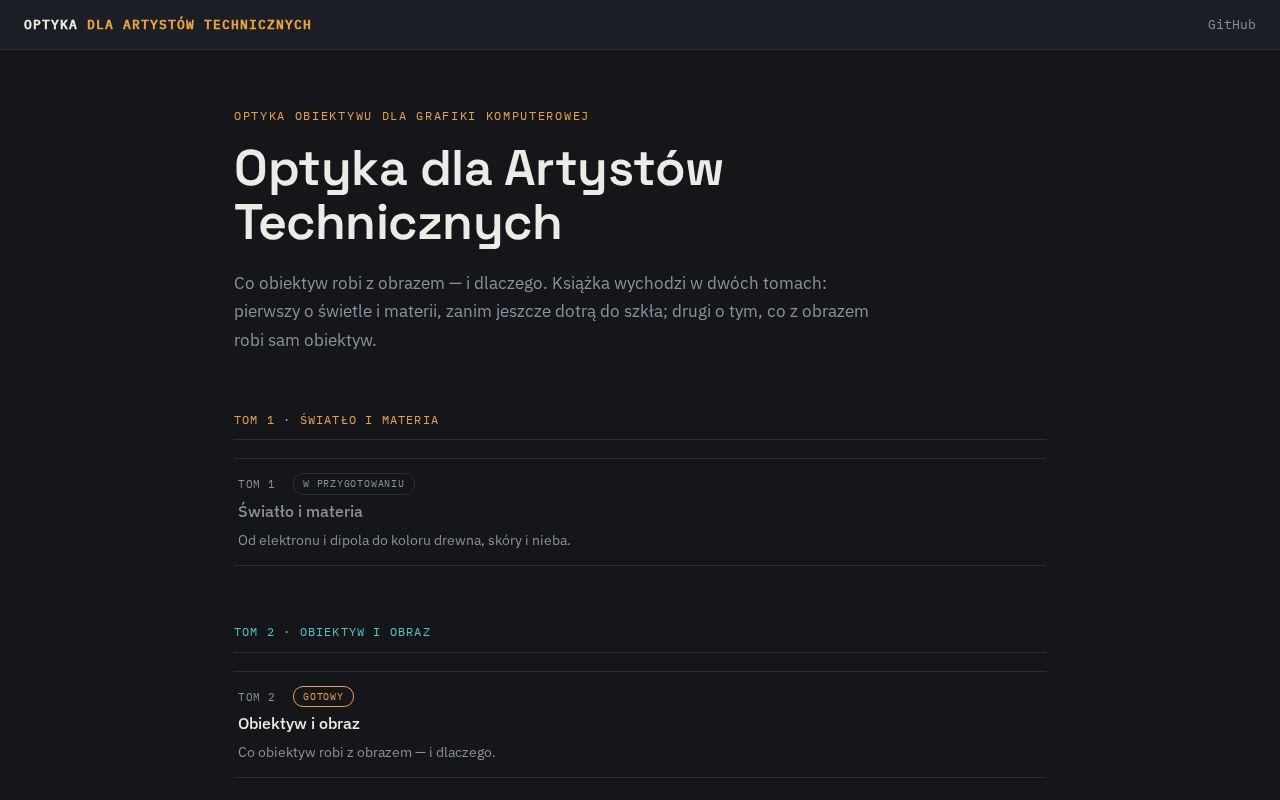Open the 'Obiektyw i obraz' volume card
1280x800 pixels.
click(640, 724)
